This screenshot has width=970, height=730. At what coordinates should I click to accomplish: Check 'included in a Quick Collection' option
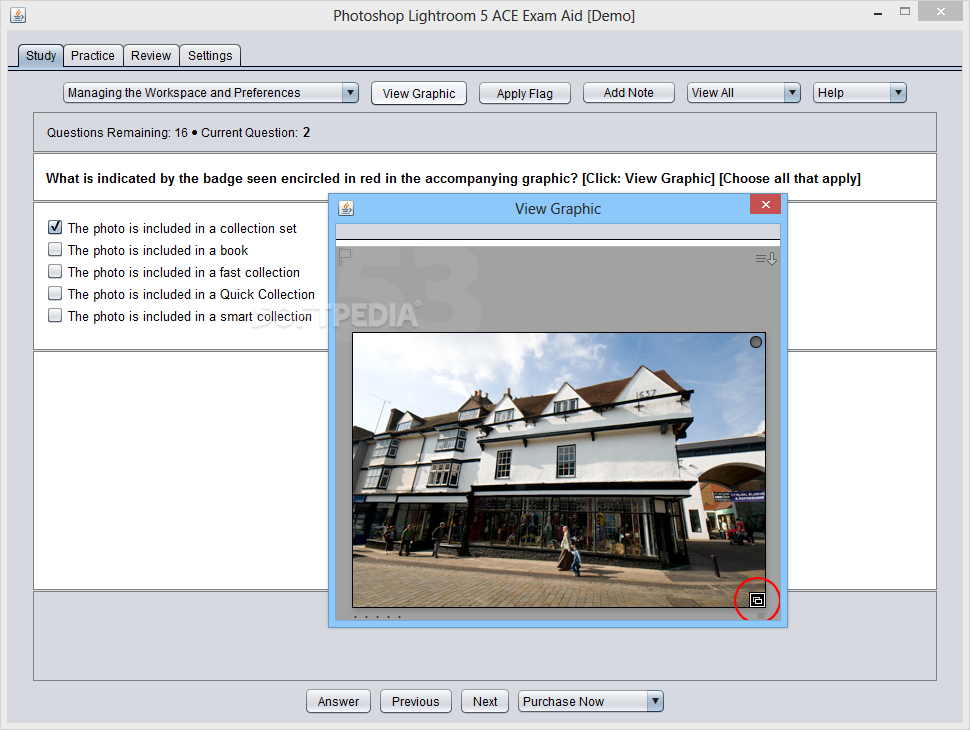[x=55, y=293]
